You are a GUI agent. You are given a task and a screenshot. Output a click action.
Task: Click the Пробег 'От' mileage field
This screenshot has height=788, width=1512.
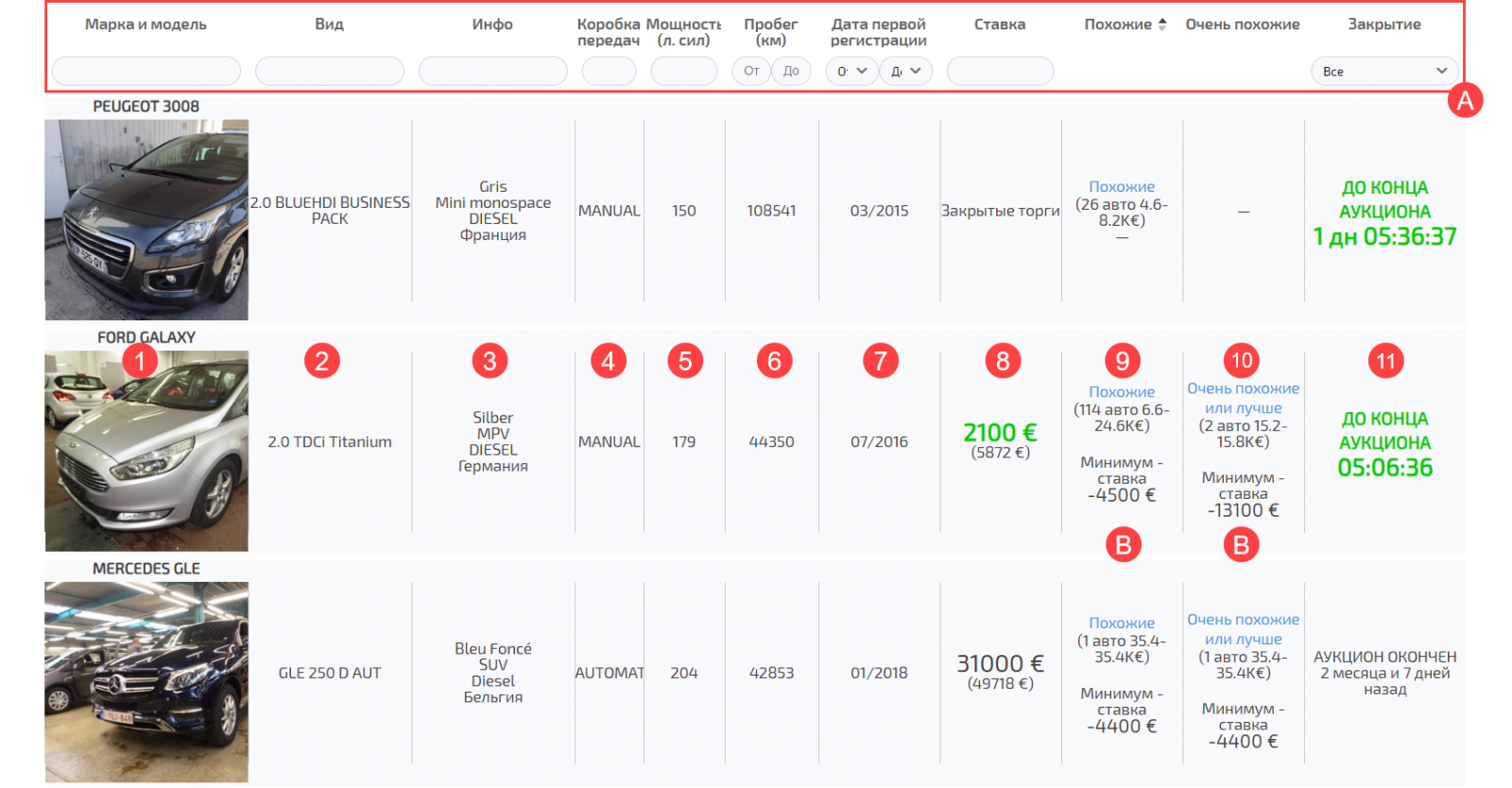click(751, 71)
